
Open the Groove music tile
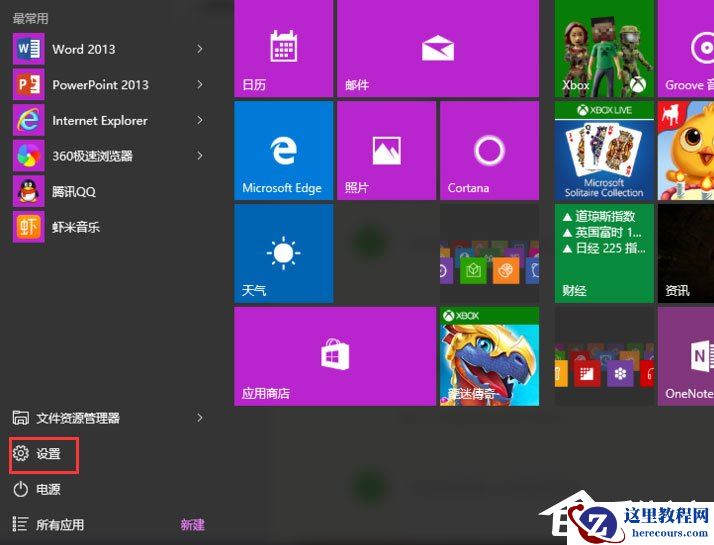(x=686, y=48)
